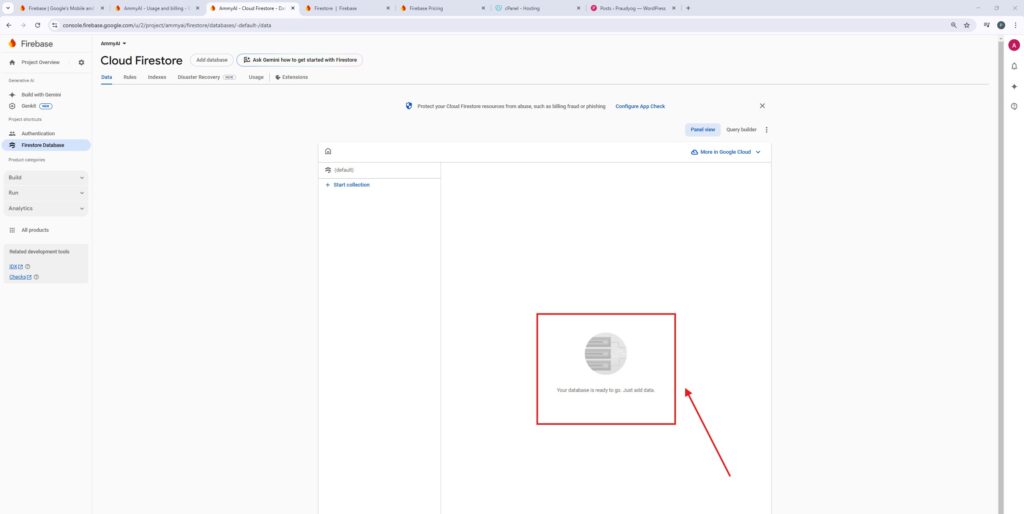
Task: Dismiss the App Check banner
Action: [762, 105]
